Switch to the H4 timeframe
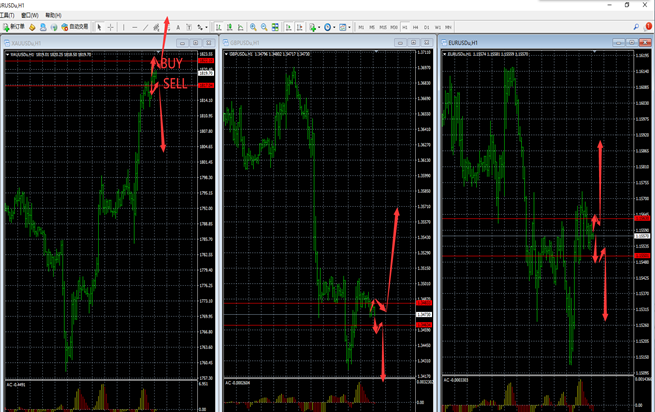 pyautogui.click(x=416, y=27)
